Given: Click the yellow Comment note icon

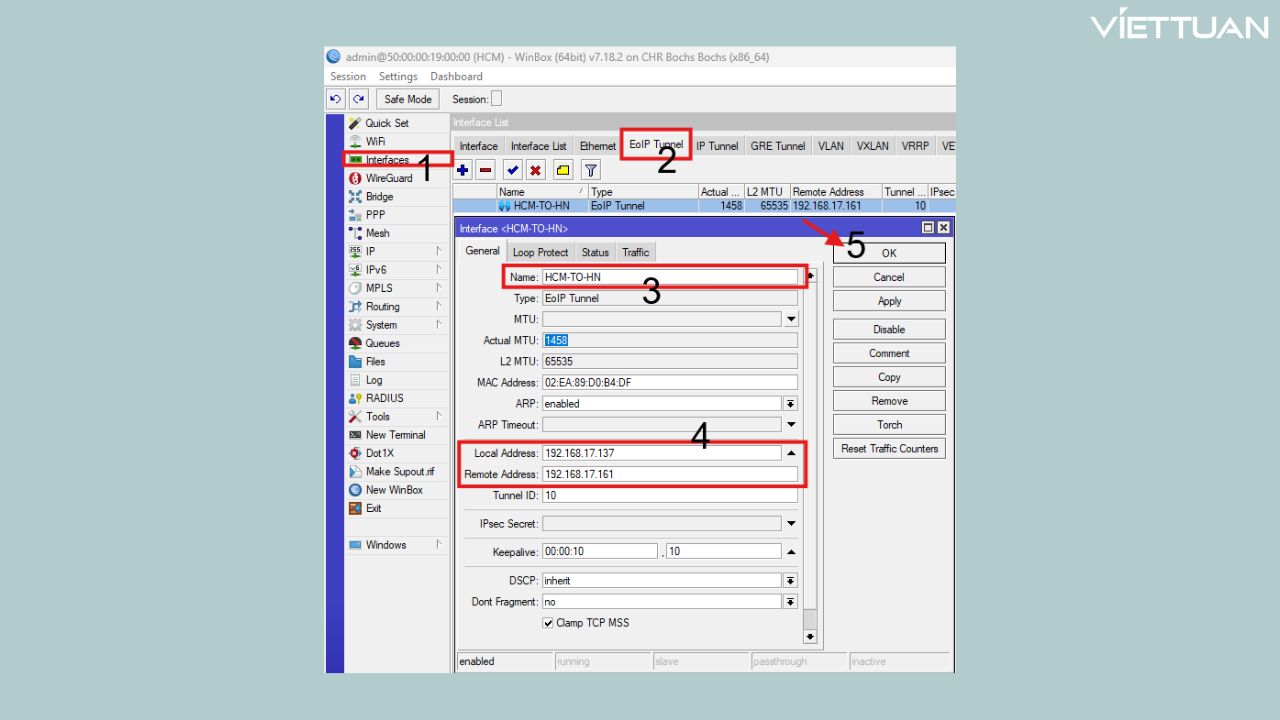Looking at the screenshot, I should click(563, 171).
